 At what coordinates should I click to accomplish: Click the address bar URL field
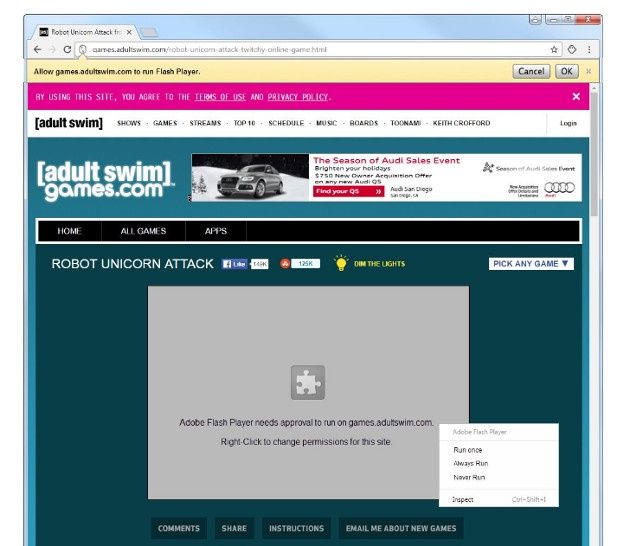click(x=317, y=49)
